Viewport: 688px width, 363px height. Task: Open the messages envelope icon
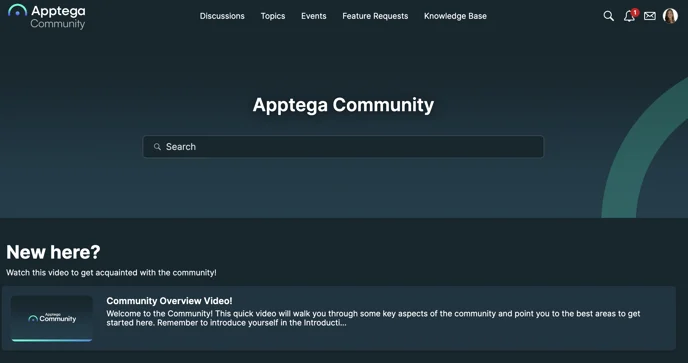(x=650, y=16)
